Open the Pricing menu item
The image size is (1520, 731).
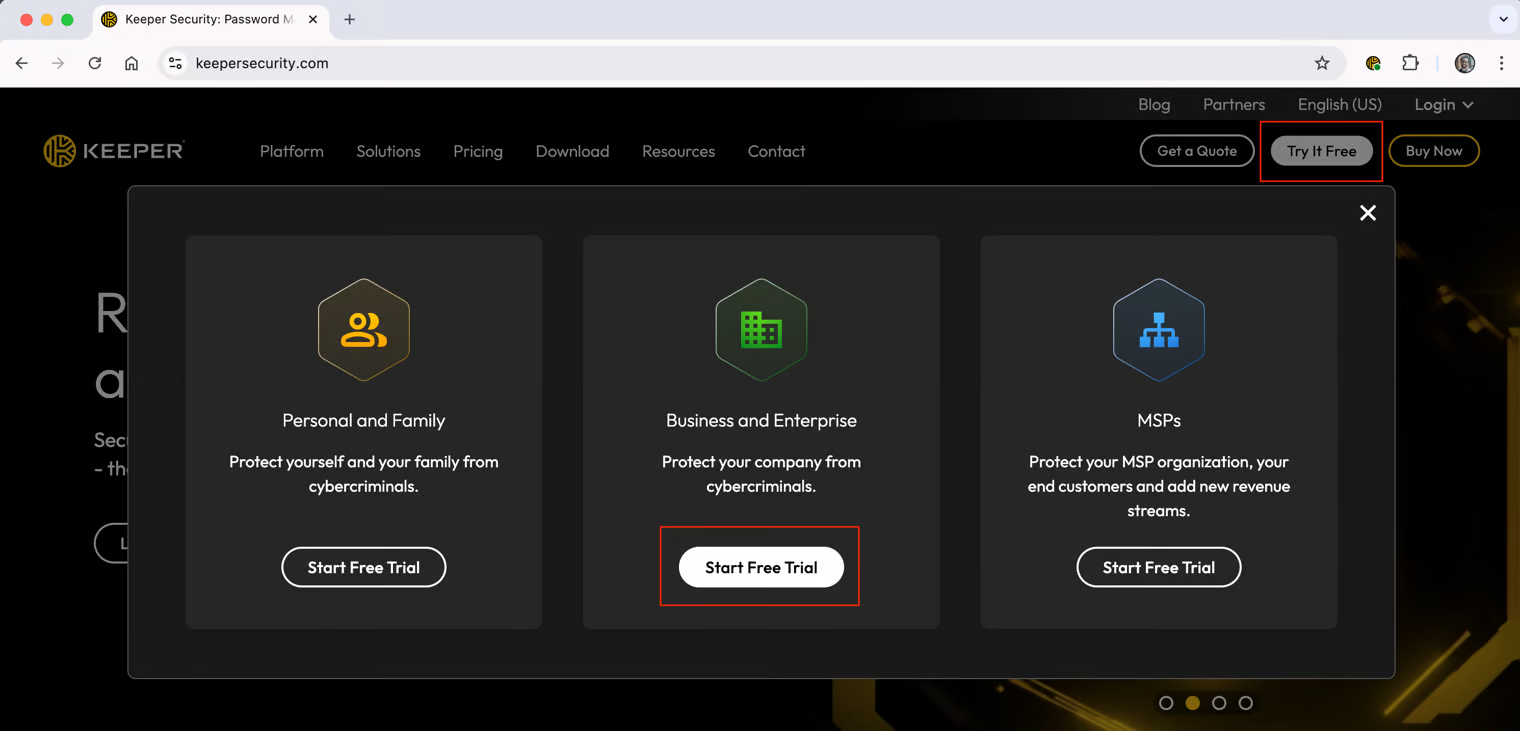point(478,151)
